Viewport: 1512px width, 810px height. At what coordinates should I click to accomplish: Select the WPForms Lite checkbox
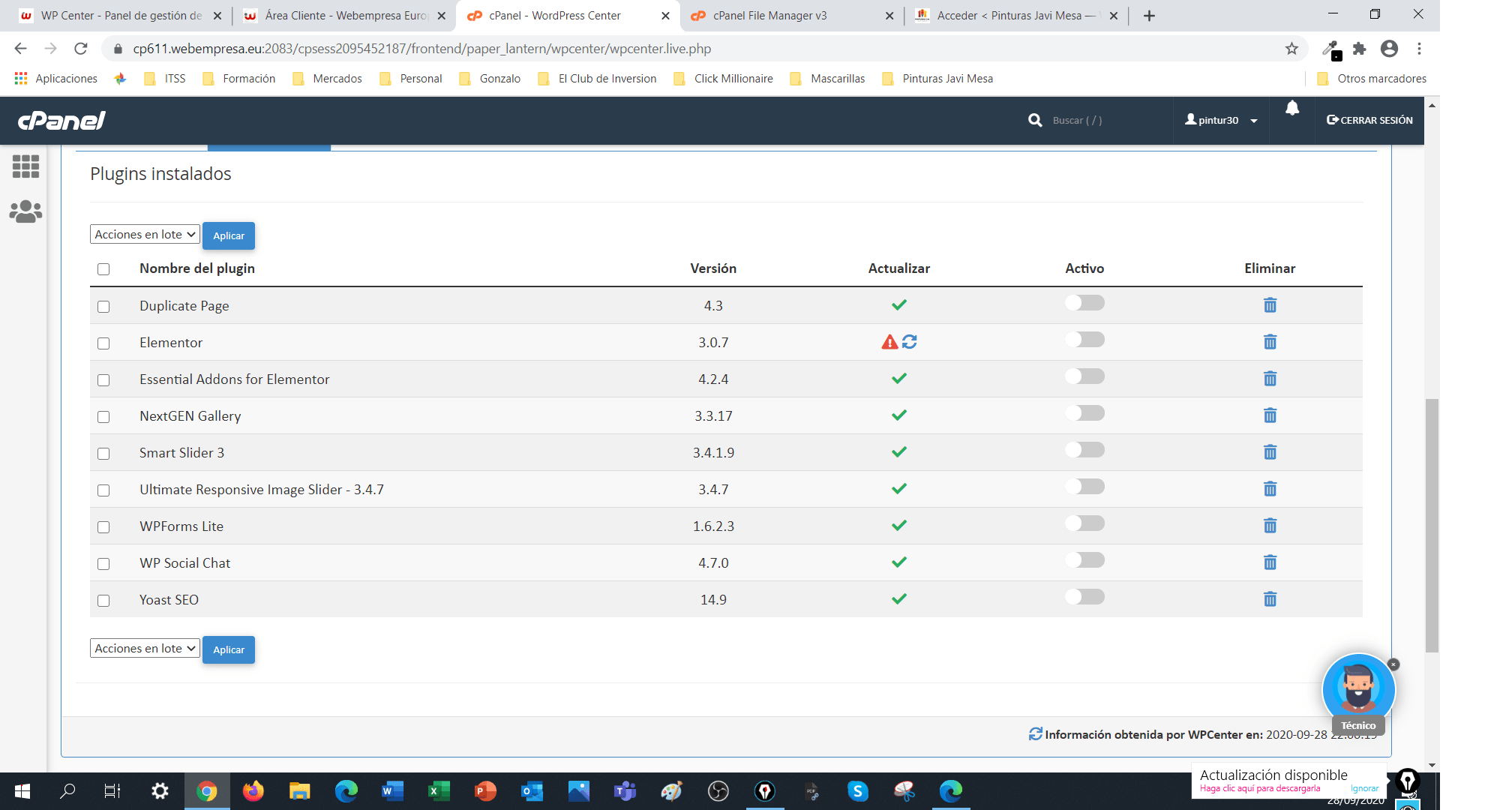tap(103, 527)
